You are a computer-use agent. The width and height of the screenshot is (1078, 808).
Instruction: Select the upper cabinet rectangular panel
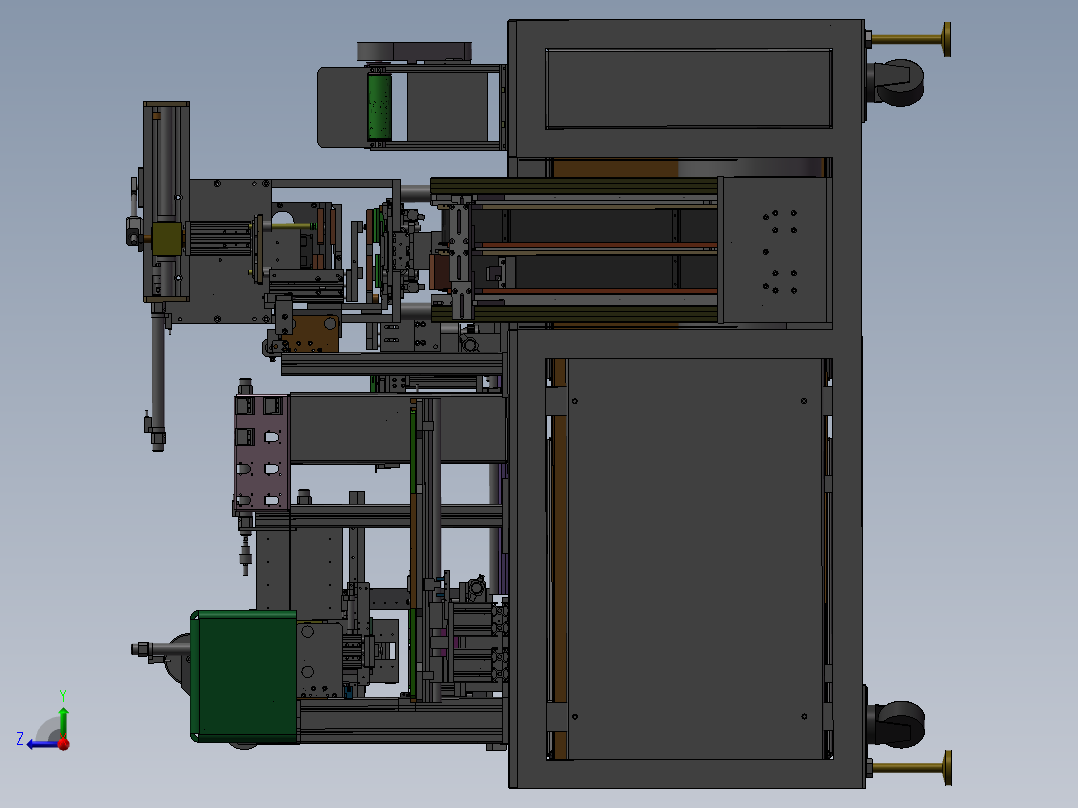pos(689,88)
